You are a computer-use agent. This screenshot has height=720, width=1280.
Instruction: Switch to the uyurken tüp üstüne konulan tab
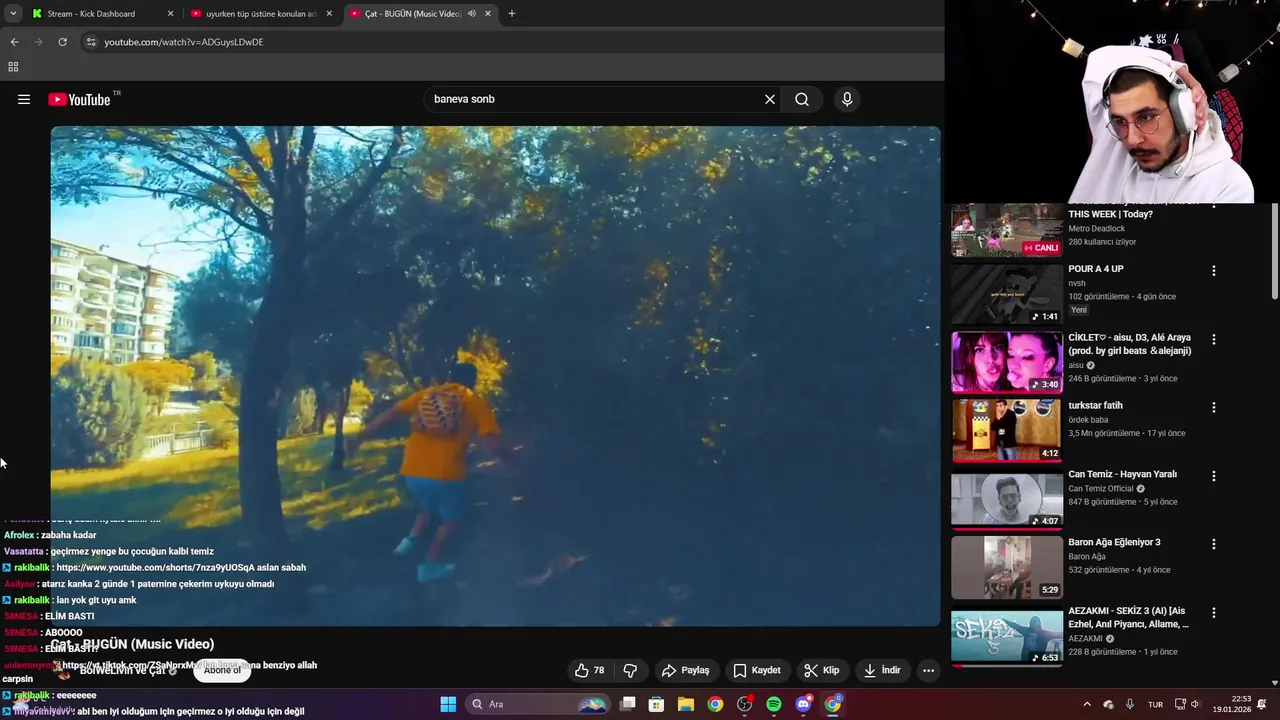pyautogui.click(x=261, y=14)
